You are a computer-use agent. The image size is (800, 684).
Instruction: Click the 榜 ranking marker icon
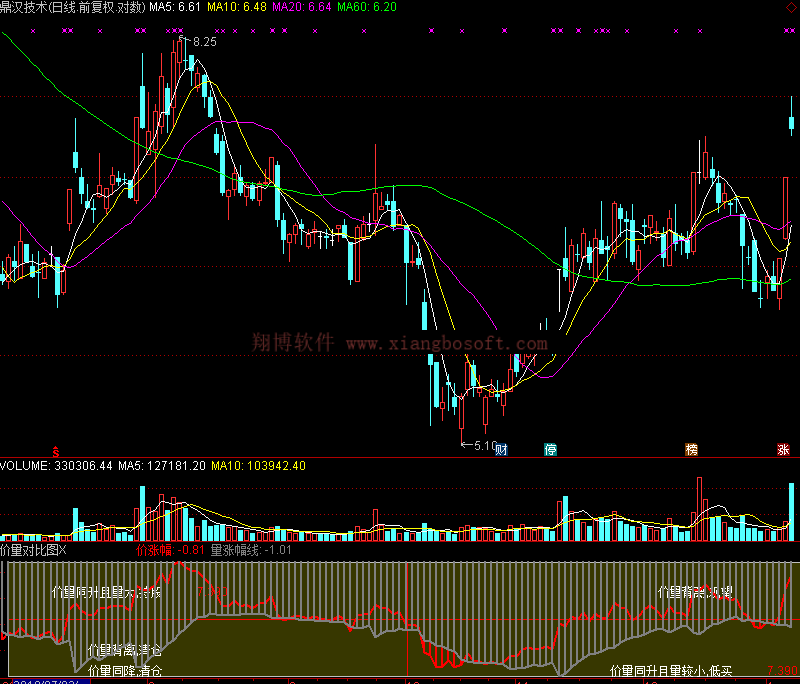(x=691, y=449)
